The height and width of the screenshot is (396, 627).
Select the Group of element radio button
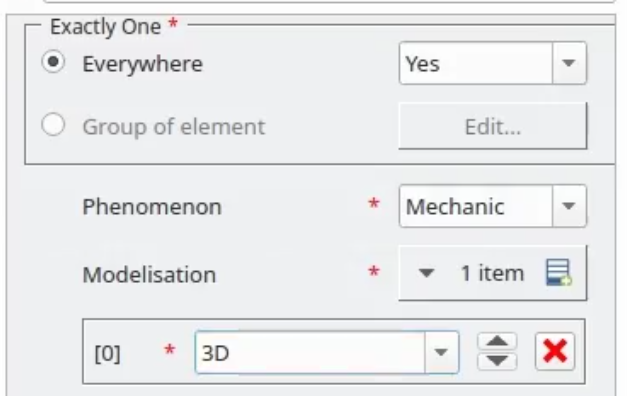click(53, 125)
